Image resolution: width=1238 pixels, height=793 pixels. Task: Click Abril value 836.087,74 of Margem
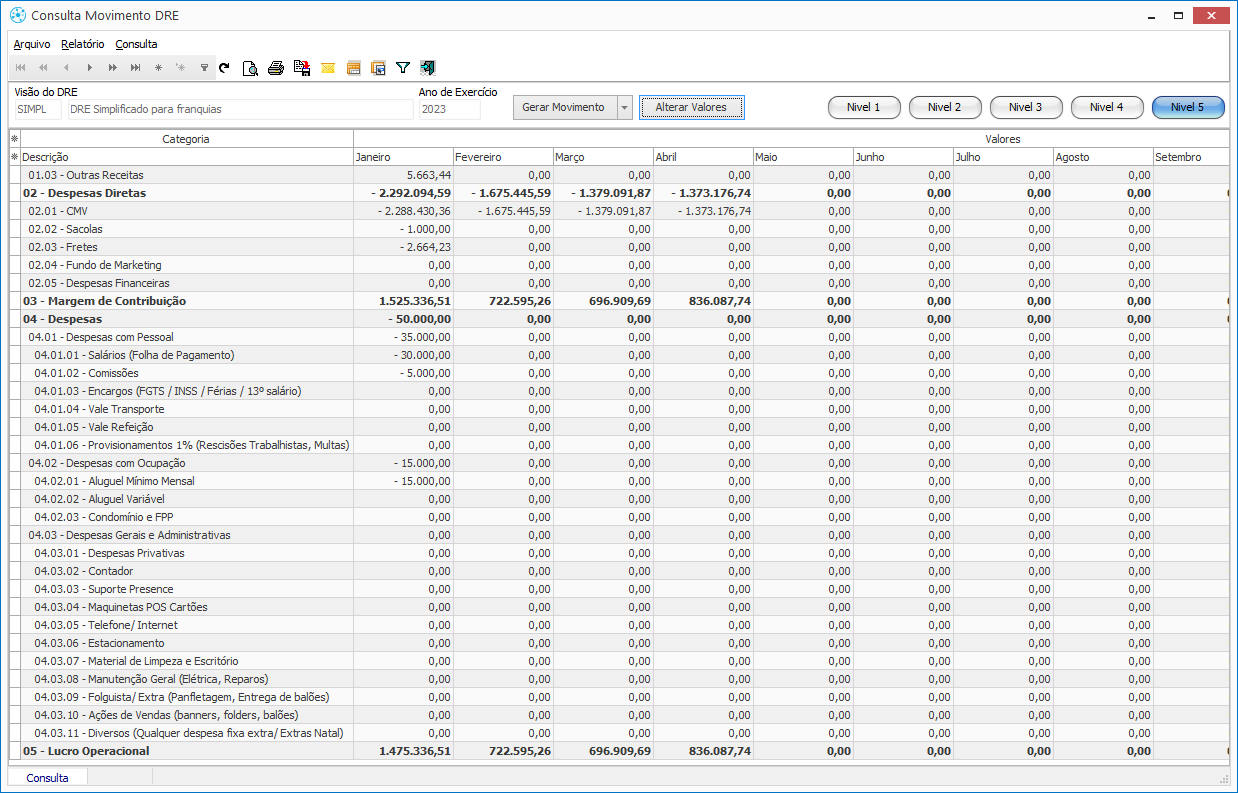pyautogui.click(x=703, y=301)
